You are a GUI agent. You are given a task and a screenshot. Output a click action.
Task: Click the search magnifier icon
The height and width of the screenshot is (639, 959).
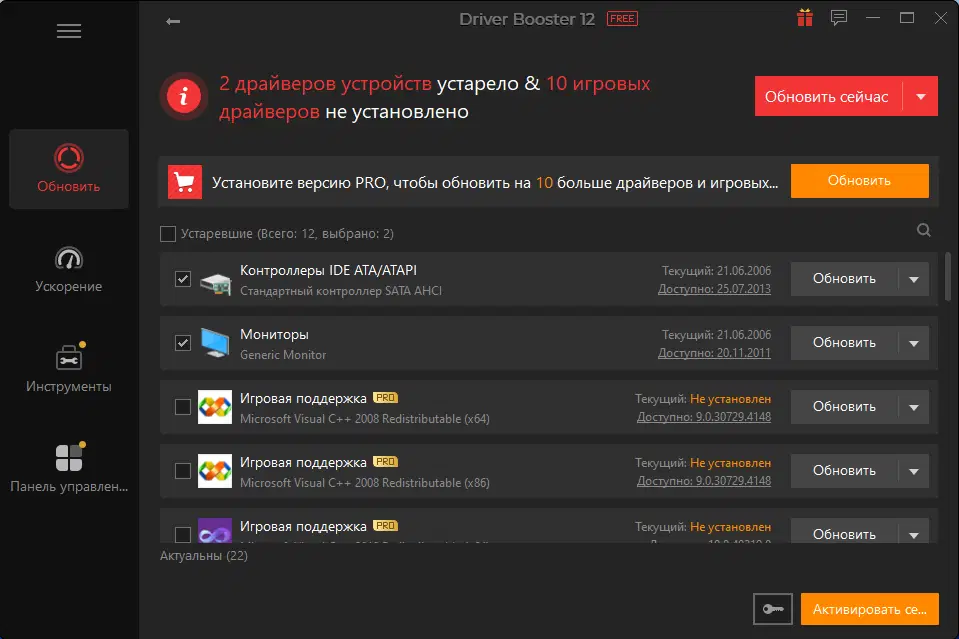click(924, 230)
